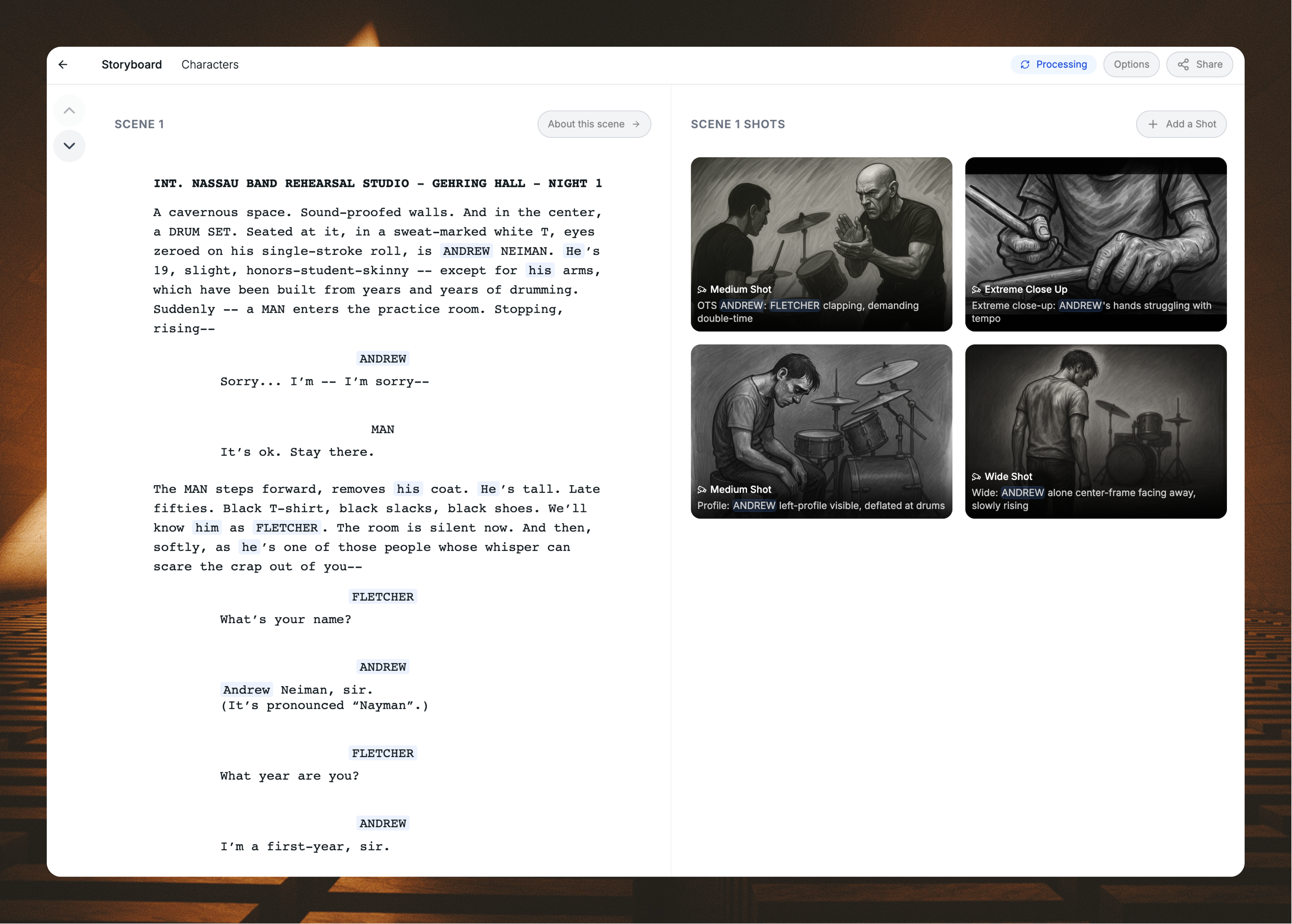Click camera icon beside Extreme Close Up

point(976,290)
